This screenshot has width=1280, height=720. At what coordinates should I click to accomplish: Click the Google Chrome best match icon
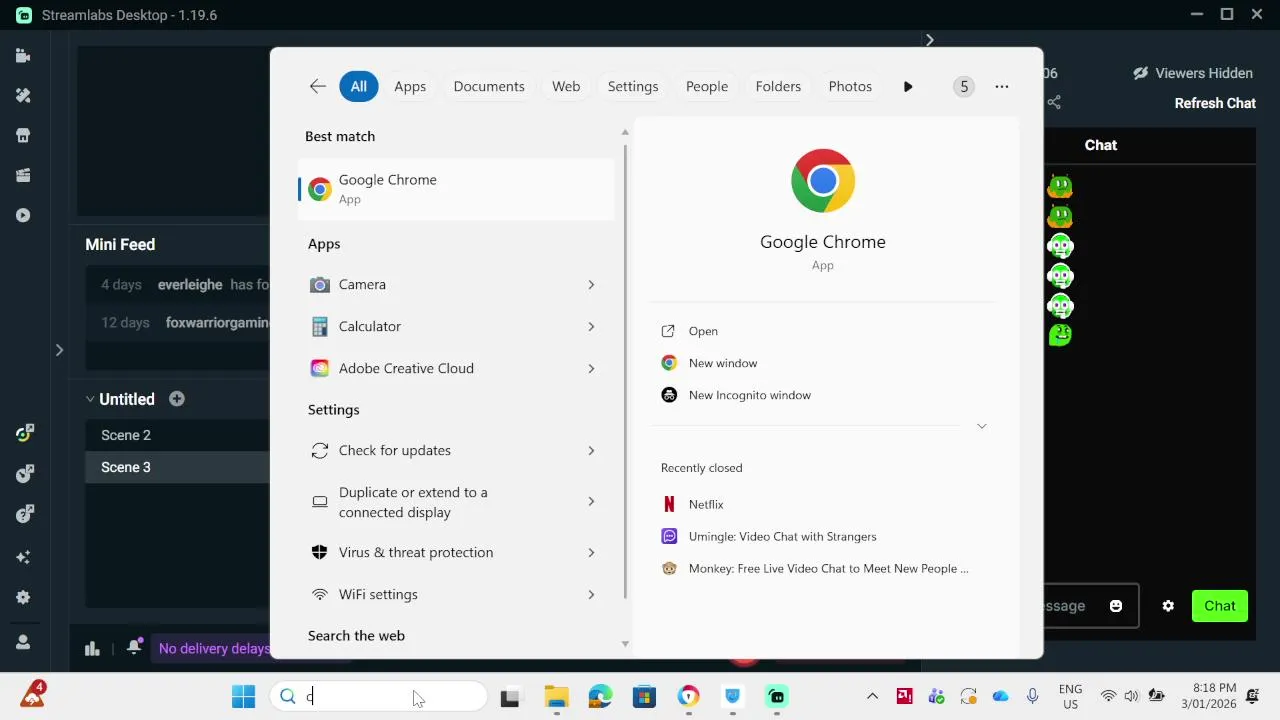click(x=320, y=189)
